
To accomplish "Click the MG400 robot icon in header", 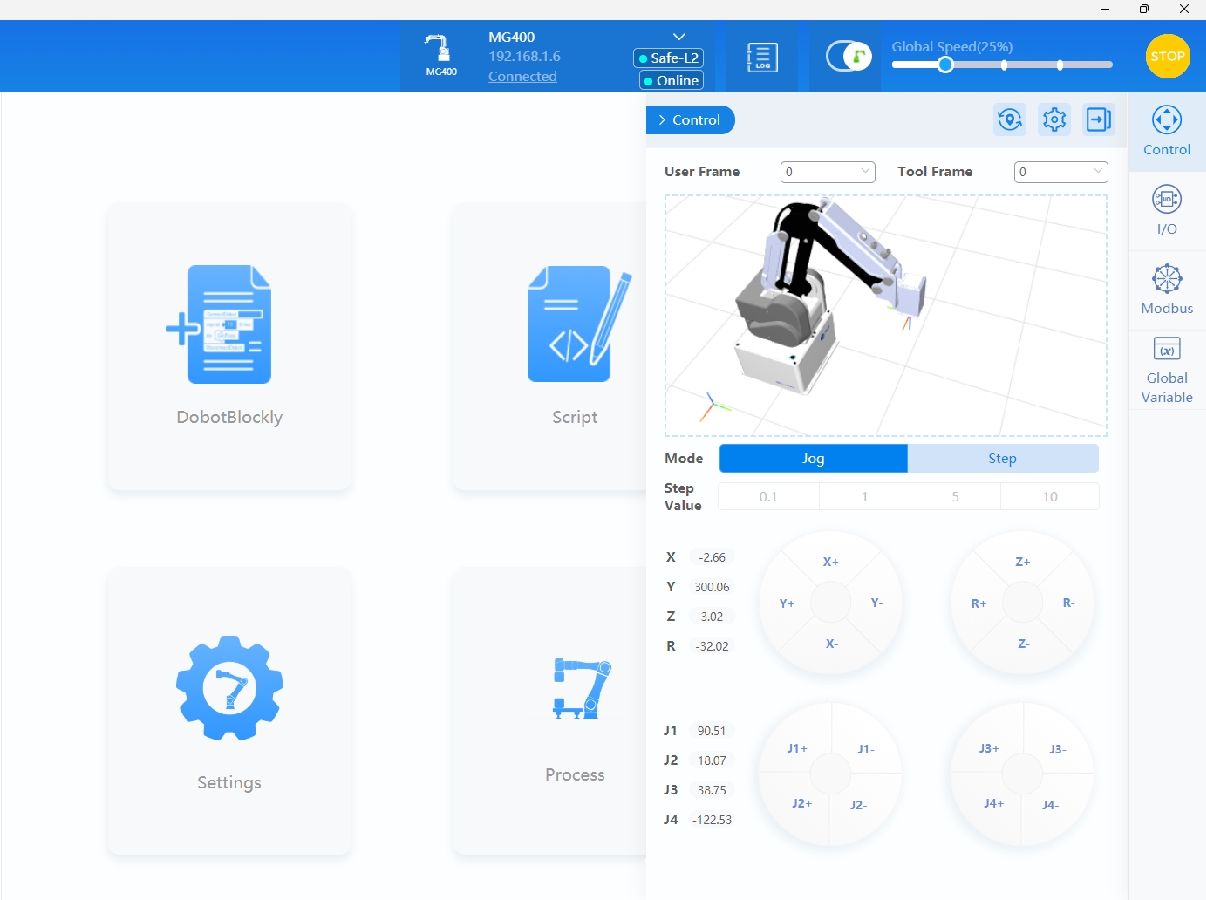I will 440,55.
